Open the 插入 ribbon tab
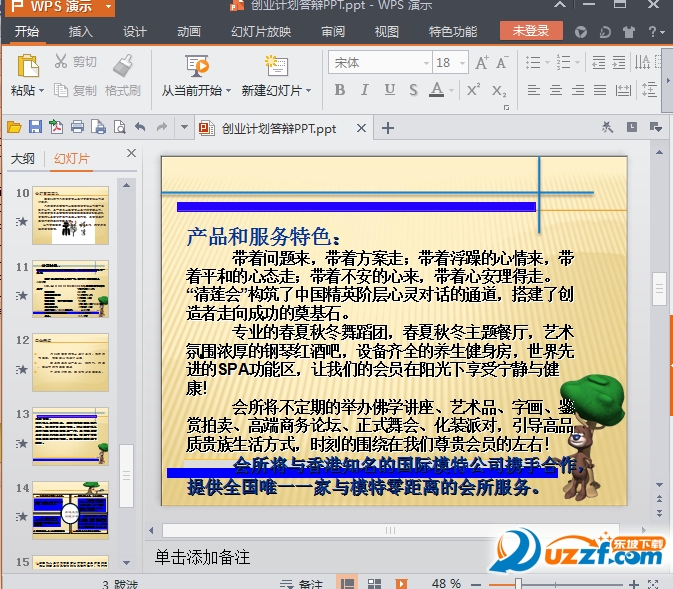This screenshot has height=589, width=673. [x=80, y=31]
